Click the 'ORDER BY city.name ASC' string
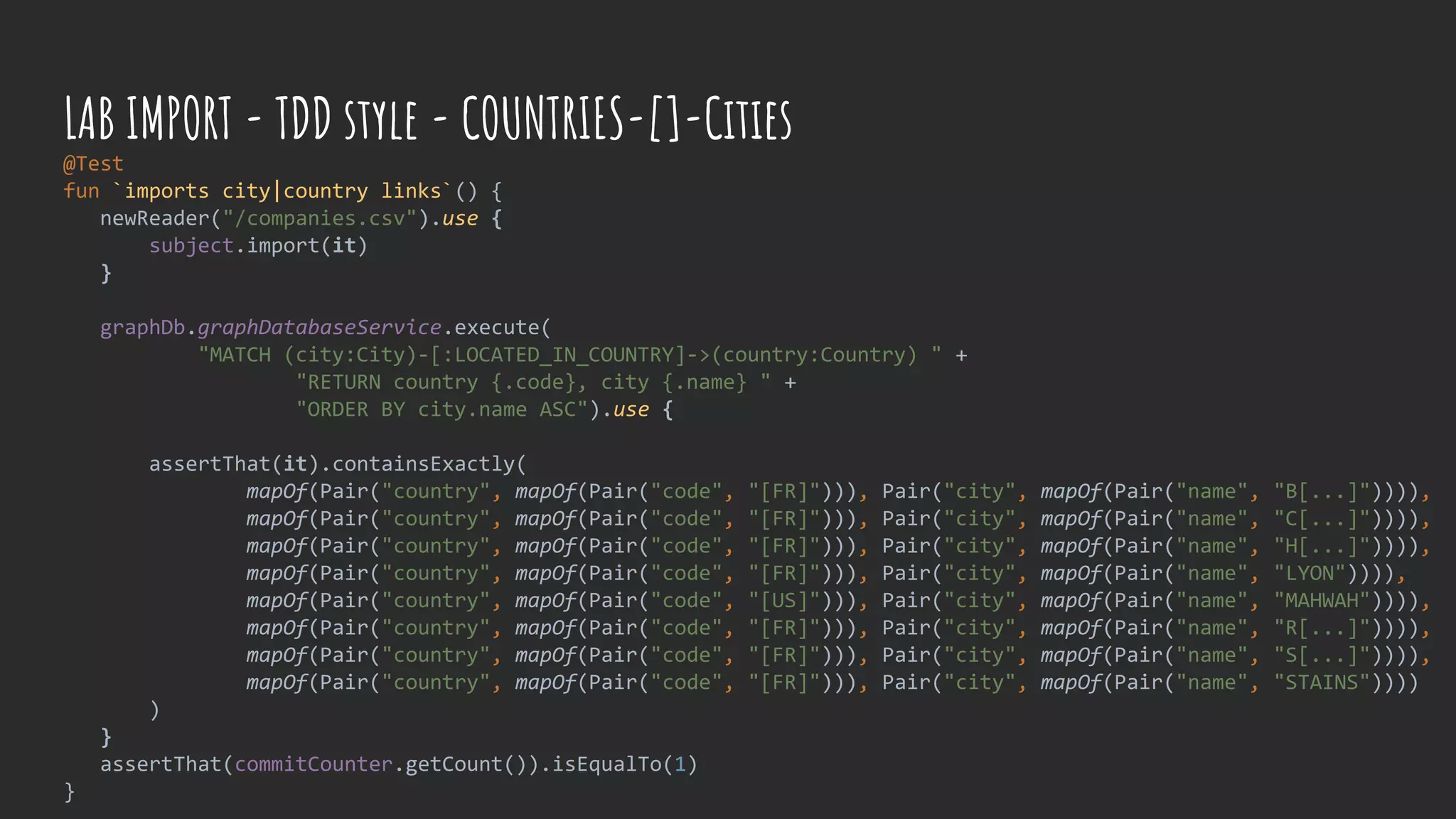The width and height of the screenshot is (1456, 819). [442, 409]
